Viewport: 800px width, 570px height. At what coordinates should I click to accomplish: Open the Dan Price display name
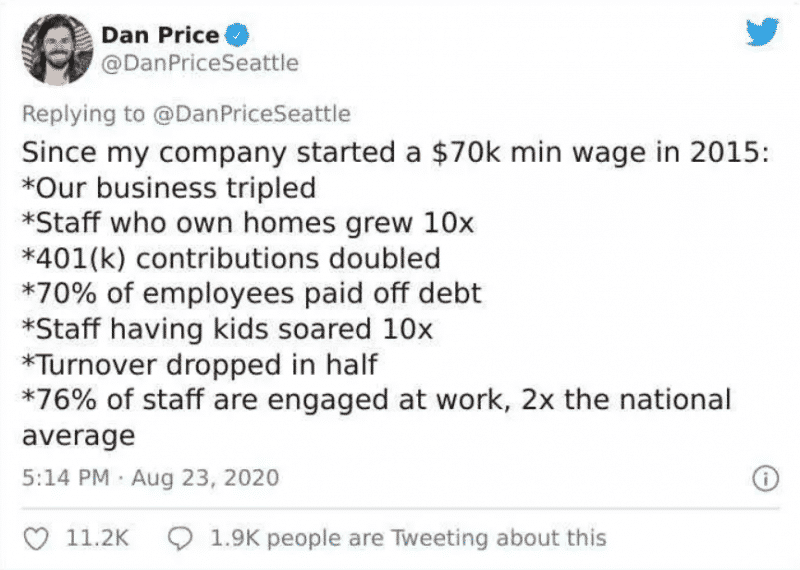tap(160, 35)
